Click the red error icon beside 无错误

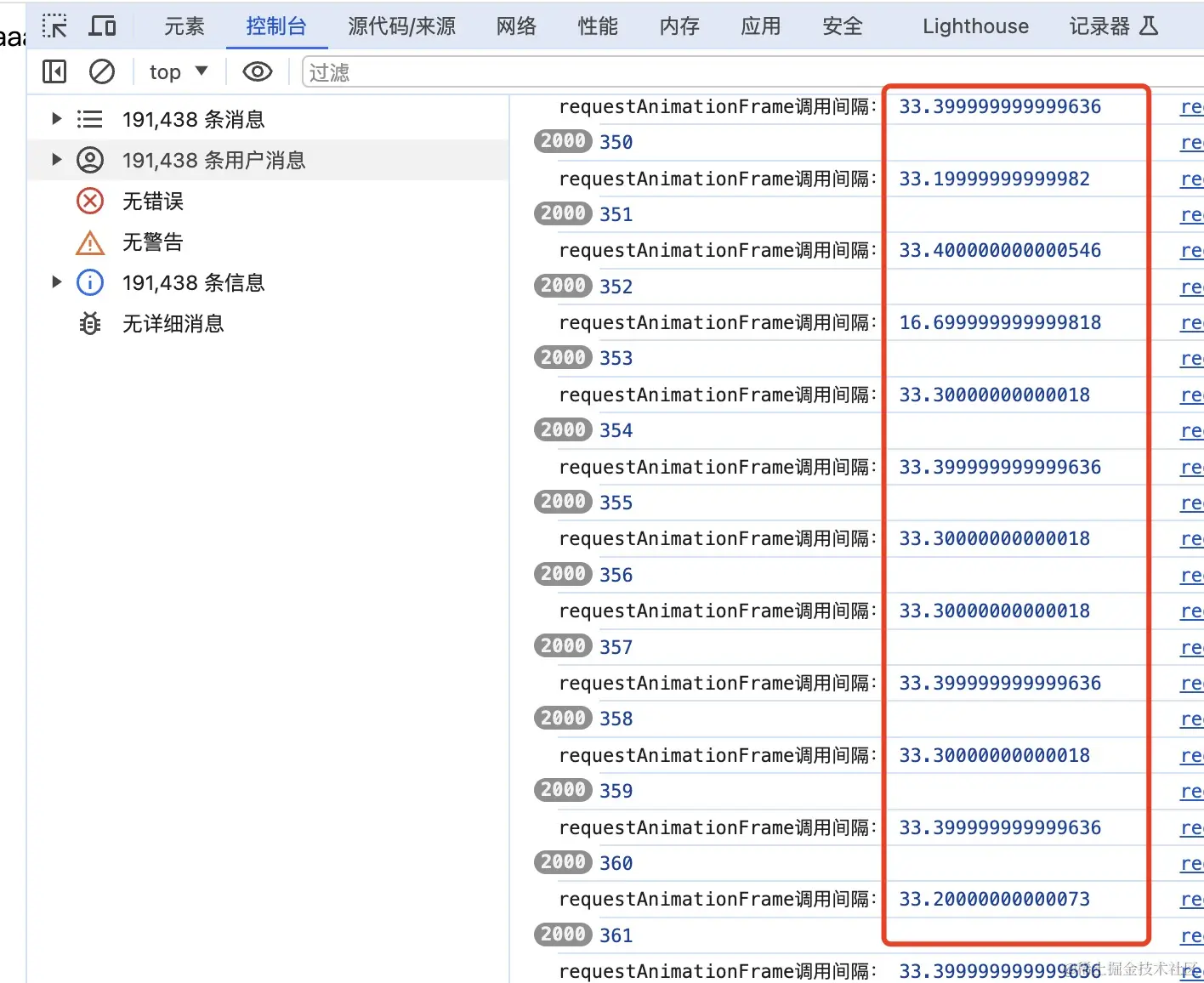(90, 201)
